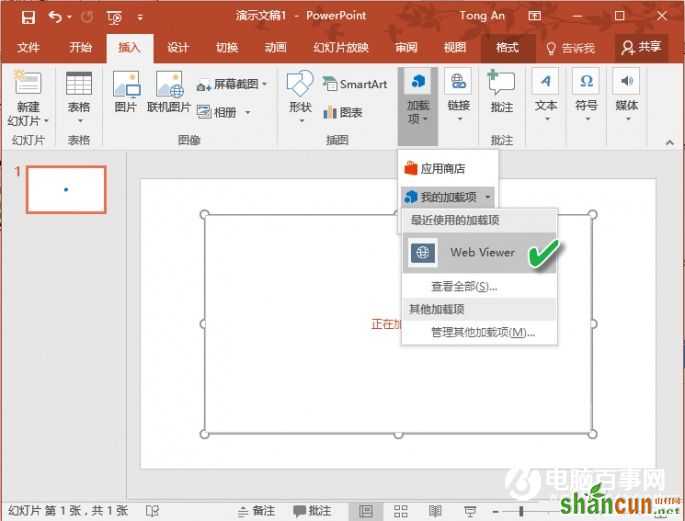This screenshot has width=685, height=521.
Task: Open the 表格 insert table menu
Action: [x=79, y=97]
